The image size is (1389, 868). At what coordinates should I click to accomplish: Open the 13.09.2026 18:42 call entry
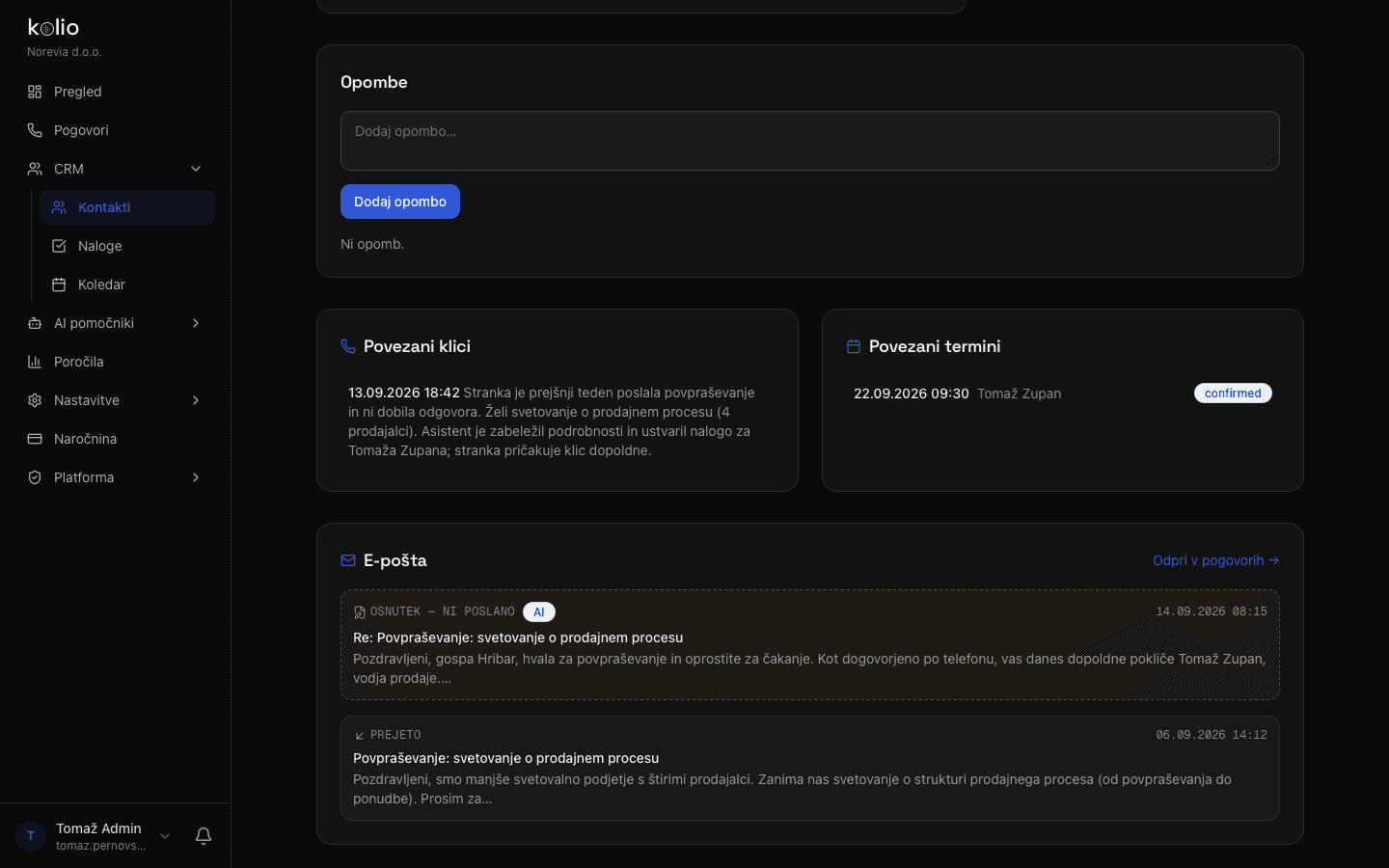[x=558, y=421]
